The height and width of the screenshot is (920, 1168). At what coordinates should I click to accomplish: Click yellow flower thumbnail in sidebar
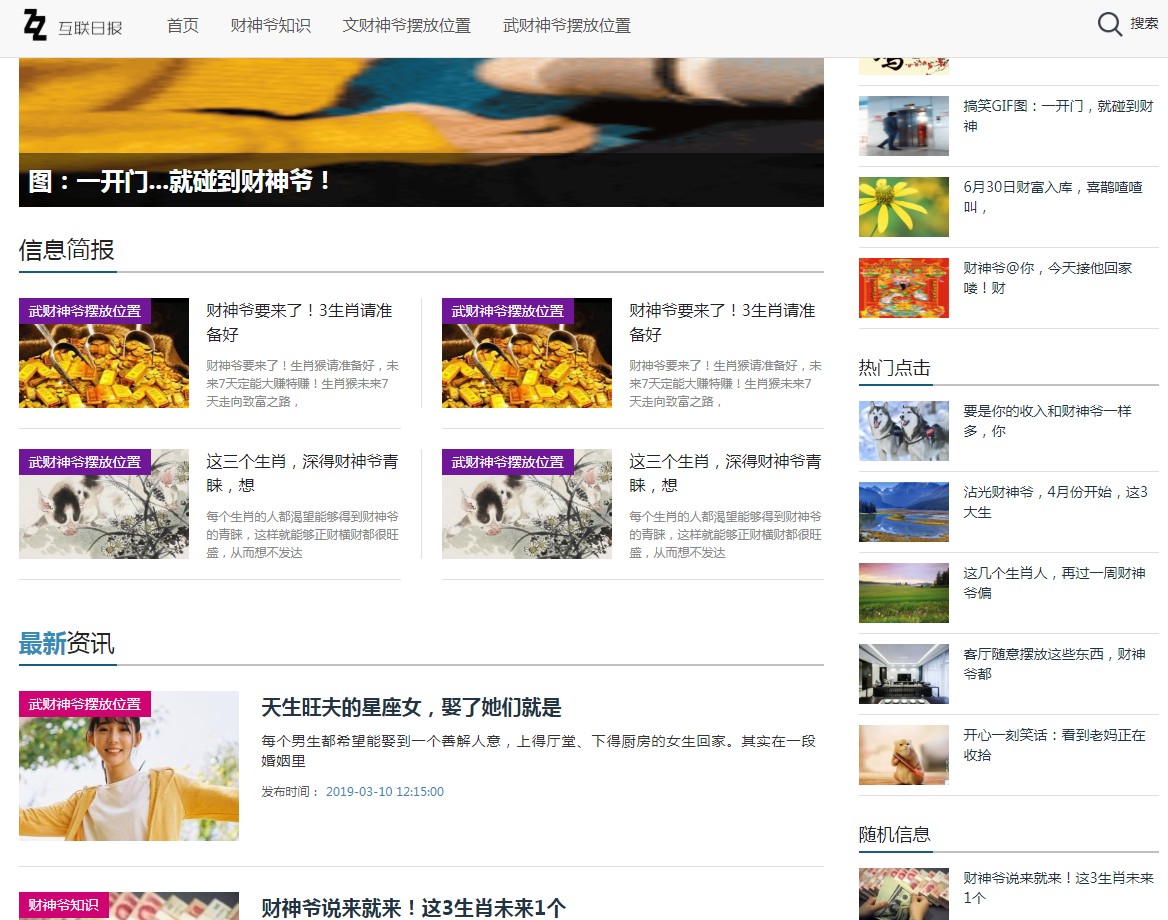click(904, 207)
